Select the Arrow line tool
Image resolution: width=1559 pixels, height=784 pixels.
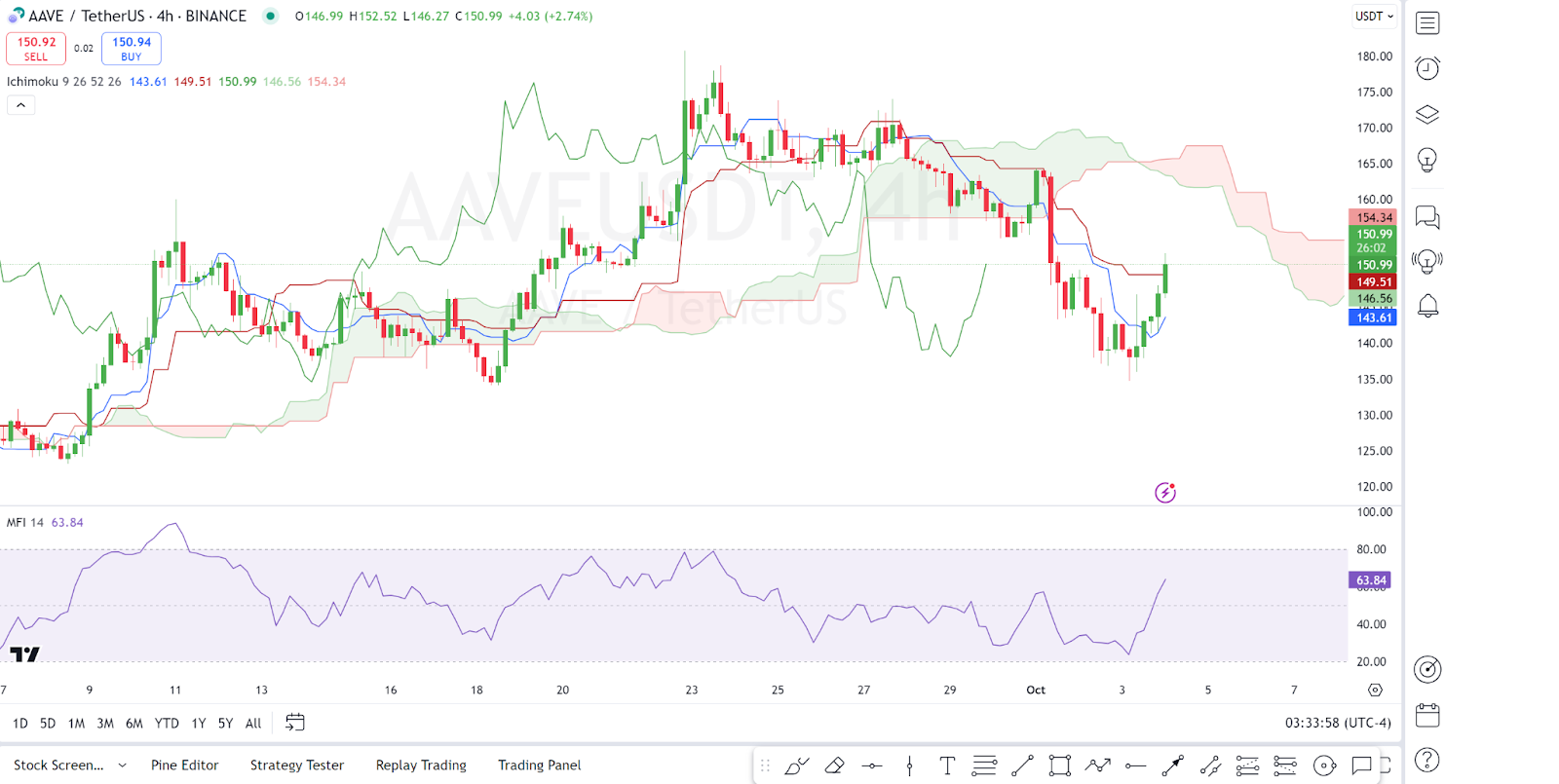click(x=1172, y=766)
